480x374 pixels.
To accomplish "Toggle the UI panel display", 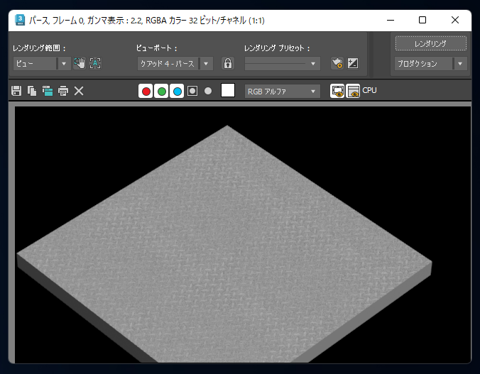I will click(x=353, y=91).
